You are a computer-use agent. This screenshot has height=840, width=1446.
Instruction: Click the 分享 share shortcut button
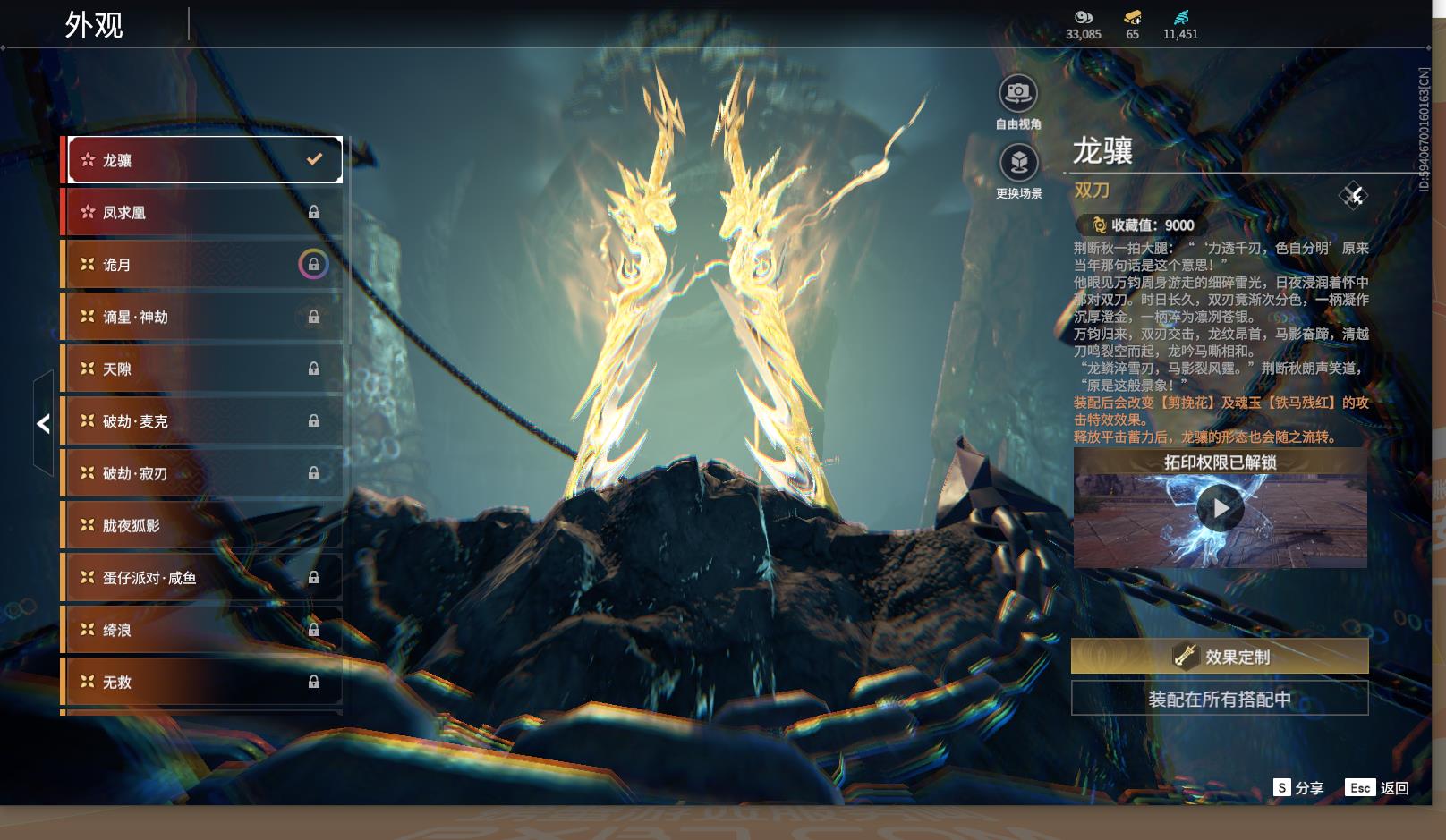tap(1298, 787)
